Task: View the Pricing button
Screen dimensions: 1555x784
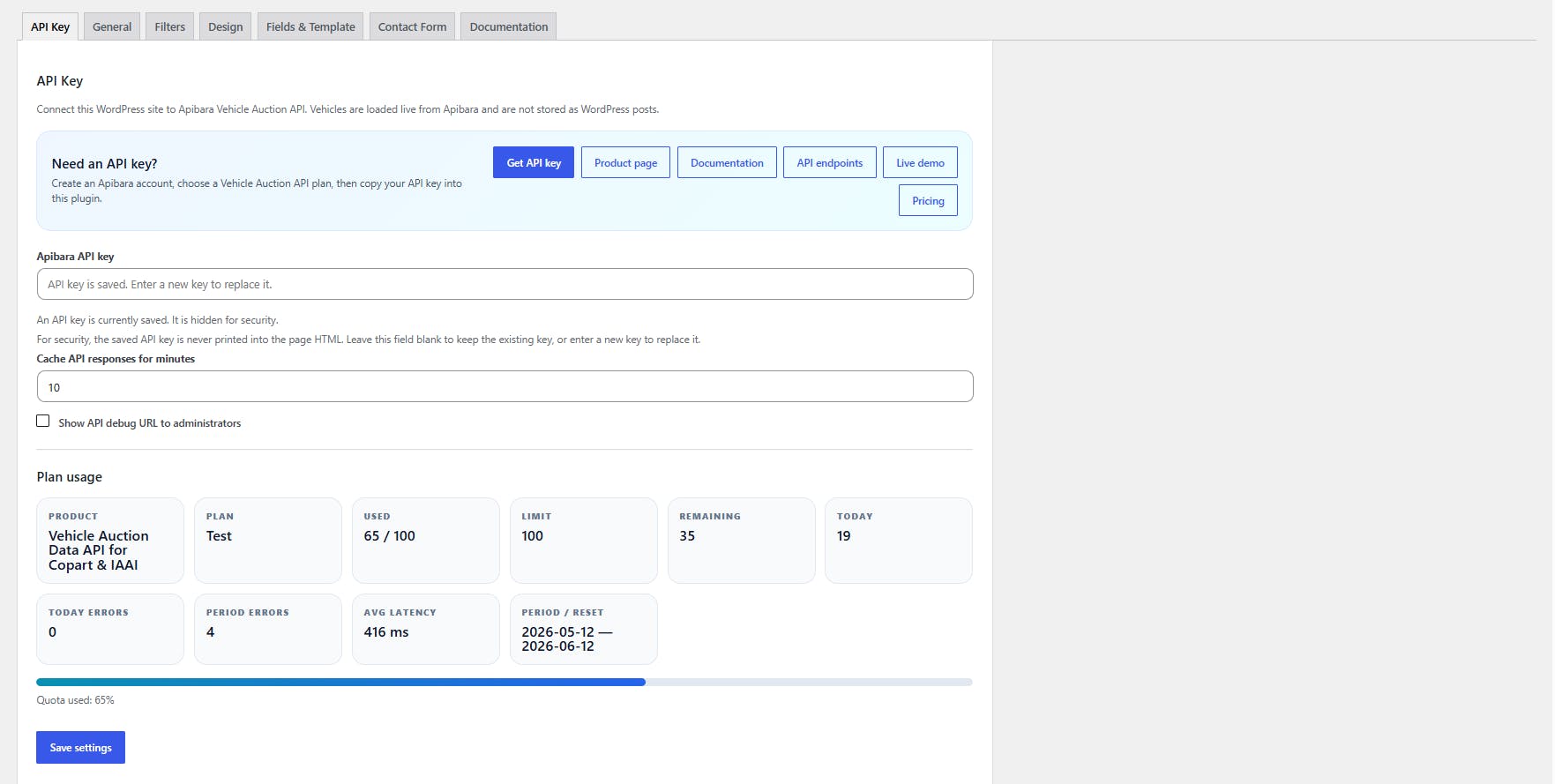Action: pyautogui.click(x=928, y=200)
